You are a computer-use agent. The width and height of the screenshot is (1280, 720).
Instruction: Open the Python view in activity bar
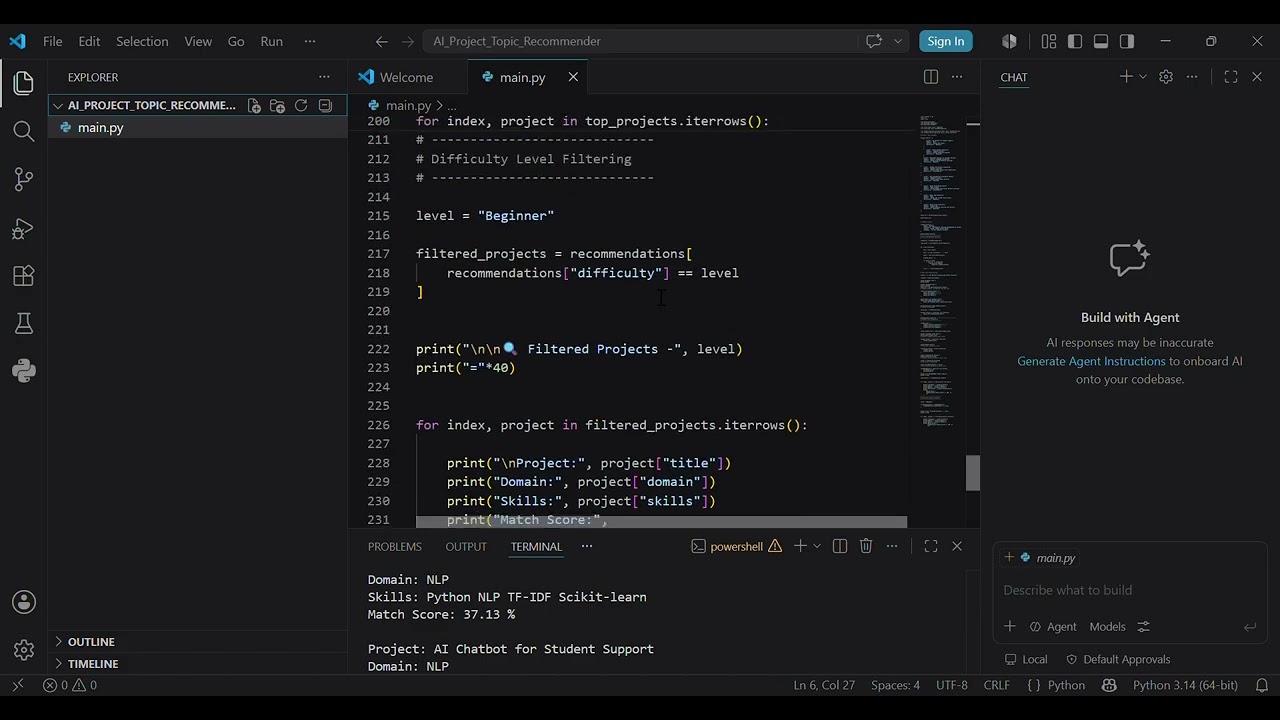point(24,371)
